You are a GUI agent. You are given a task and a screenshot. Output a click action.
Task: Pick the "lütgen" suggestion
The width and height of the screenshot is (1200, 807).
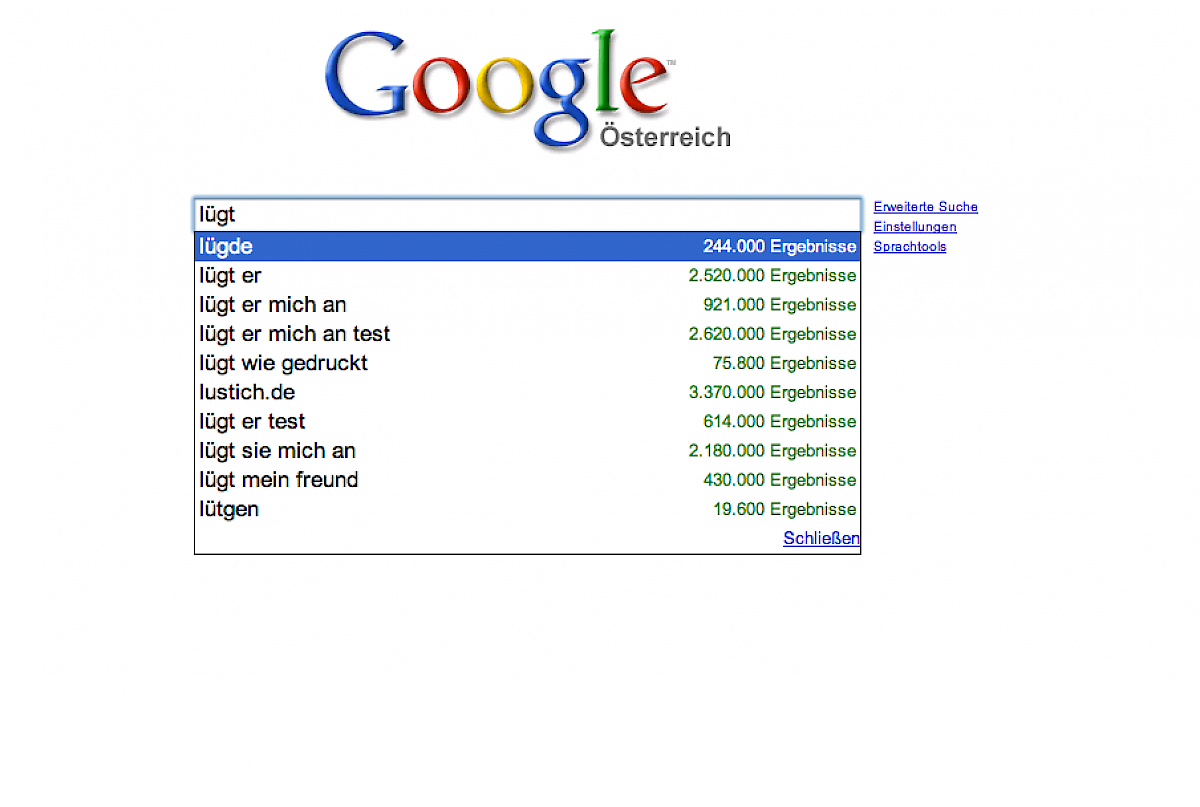point(229,509)
